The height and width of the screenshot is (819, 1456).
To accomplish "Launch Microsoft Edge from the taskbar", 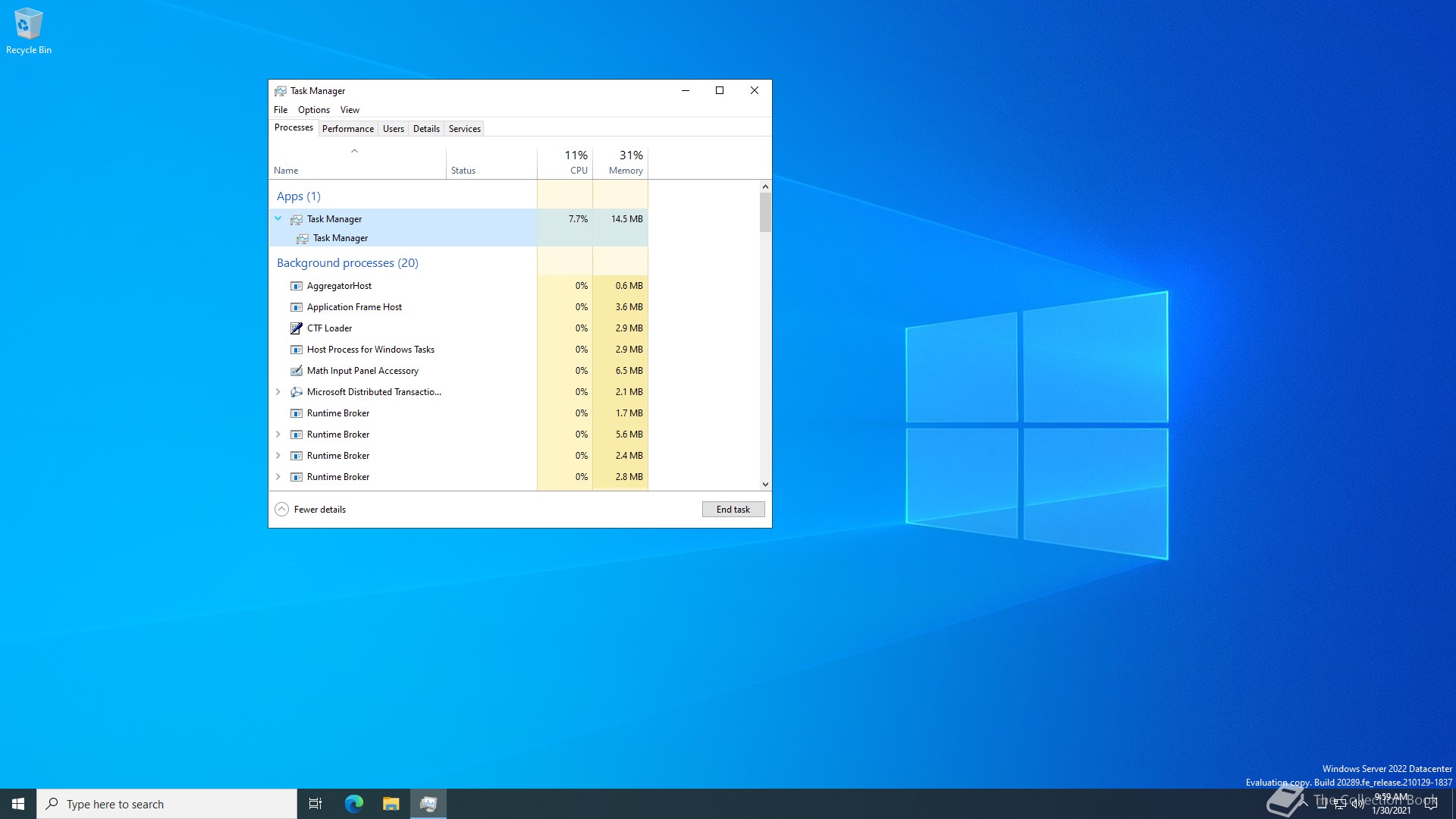I will [x=354, y=804].
